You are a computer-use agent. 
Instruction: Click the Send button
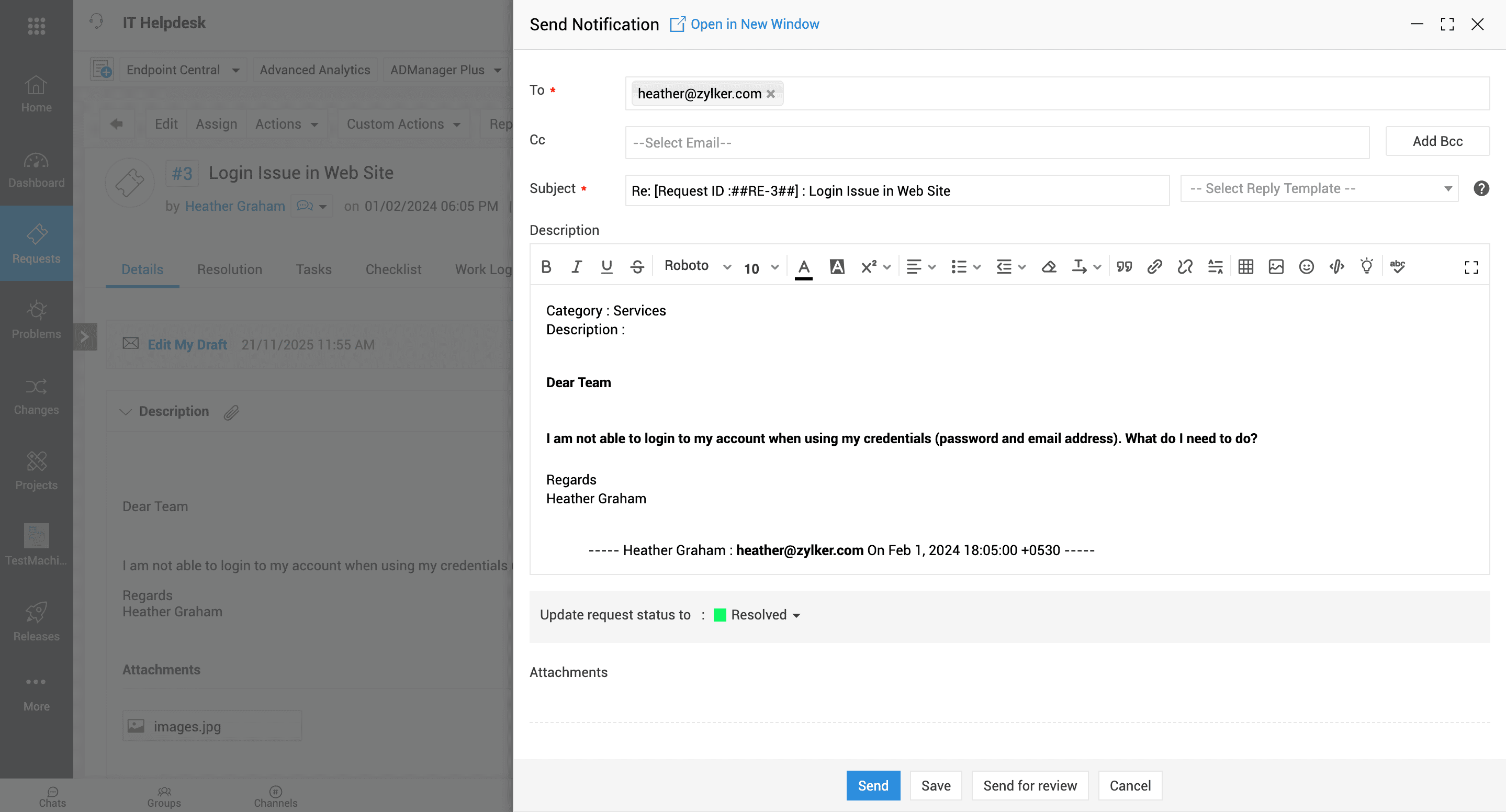[873, 785]
